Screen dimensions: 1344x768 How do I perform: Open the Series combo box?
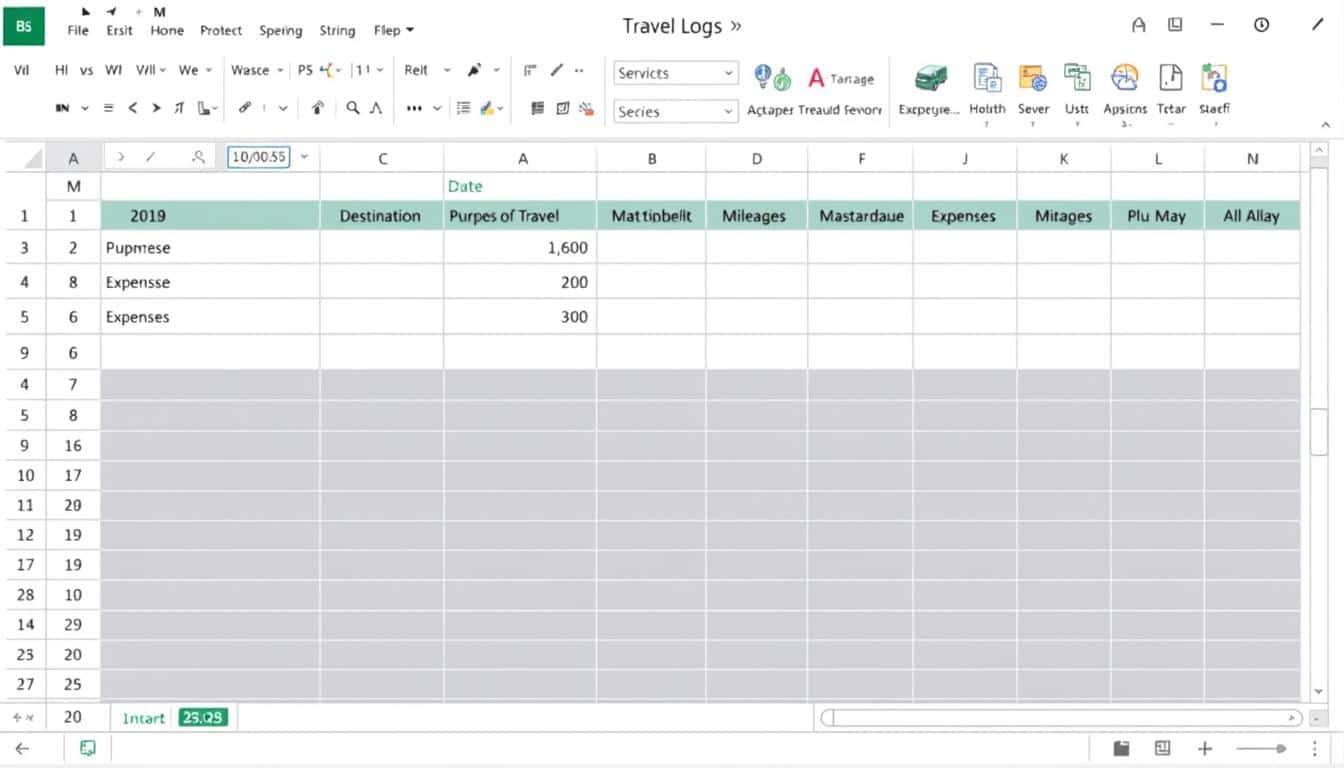(x=675, y=111)
